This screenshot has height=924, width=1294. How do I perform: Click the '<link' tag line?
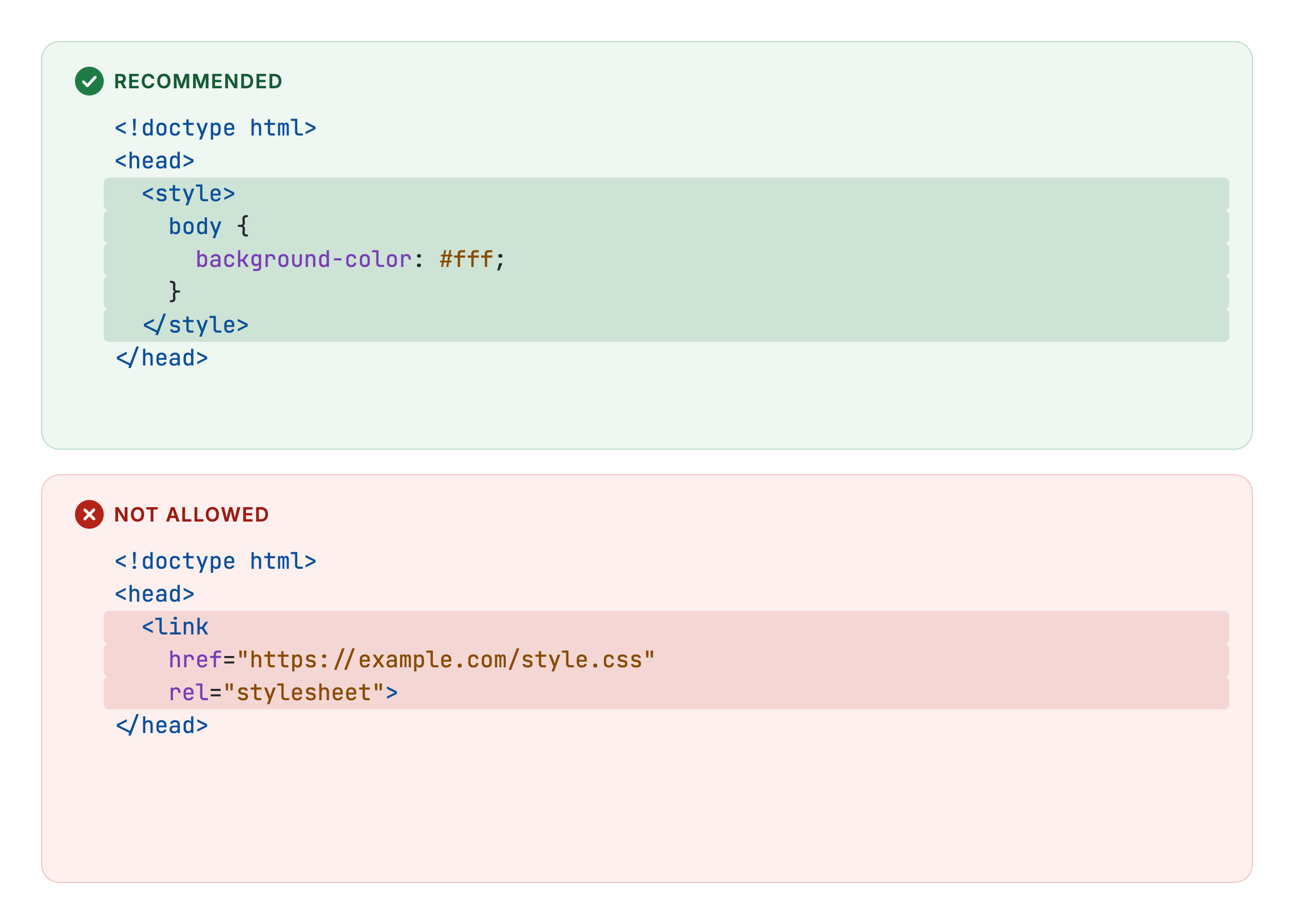click(x=667, y=628)
